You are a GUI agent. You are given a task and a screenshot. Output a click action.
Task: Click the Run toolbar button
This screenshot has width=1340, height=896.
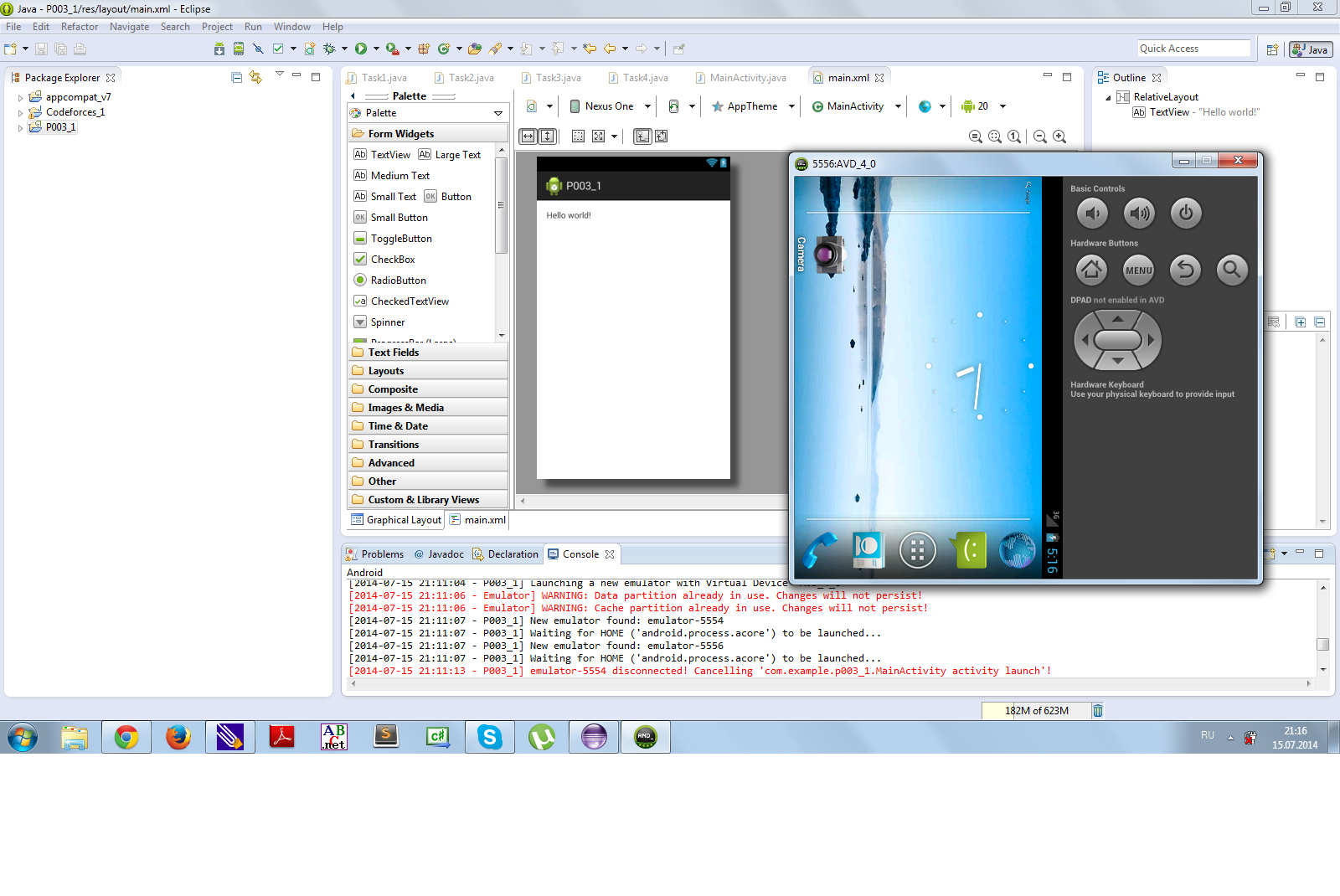361,49
